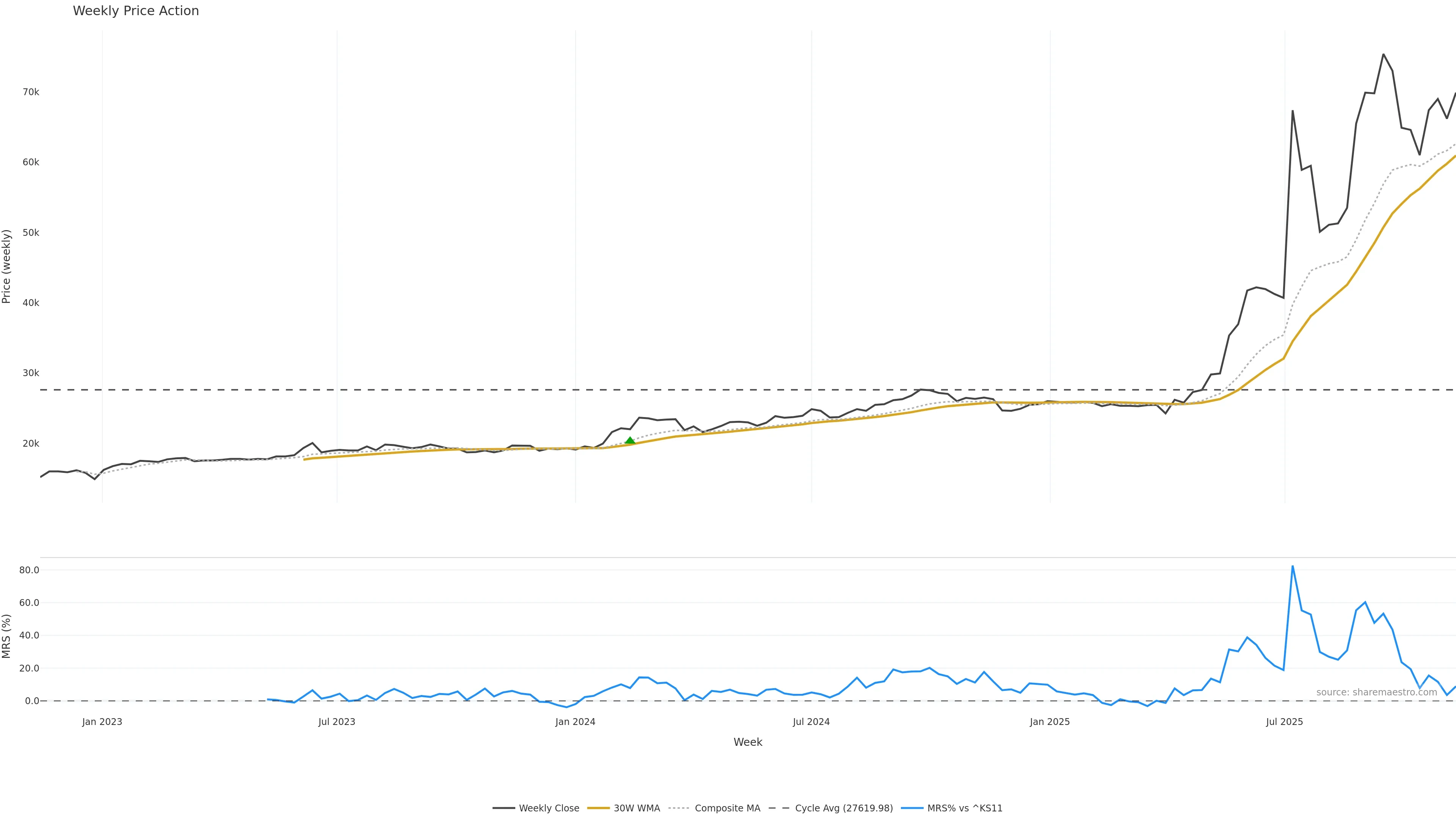Viewport: 1456px width, 819px height.
Task: Hide the MRS% vs ^KS11 series in legend
Action: (x=964, y=808)
